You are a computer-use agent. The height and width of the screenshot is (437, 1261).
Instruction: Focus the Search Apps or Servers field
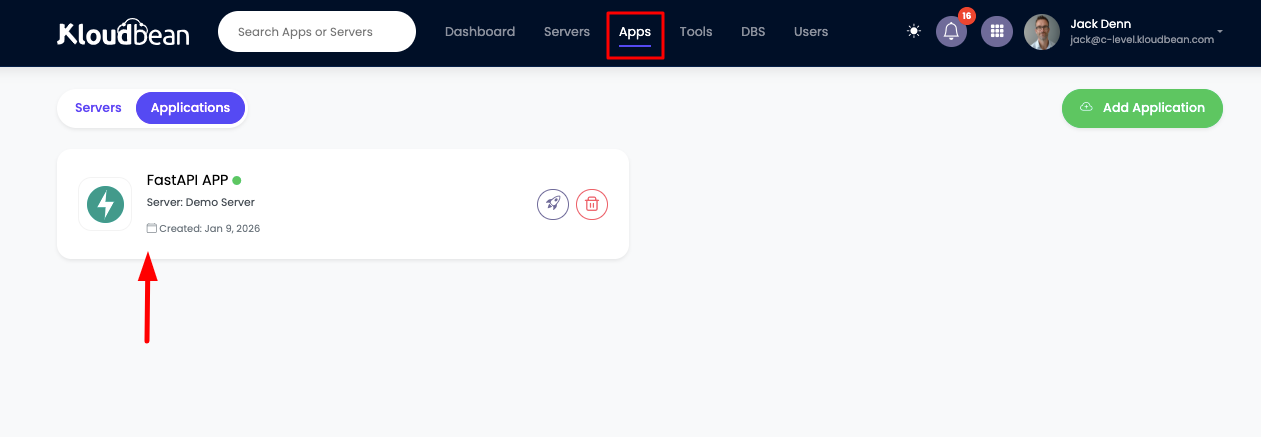pyautogui.click(x=317, y=32)
